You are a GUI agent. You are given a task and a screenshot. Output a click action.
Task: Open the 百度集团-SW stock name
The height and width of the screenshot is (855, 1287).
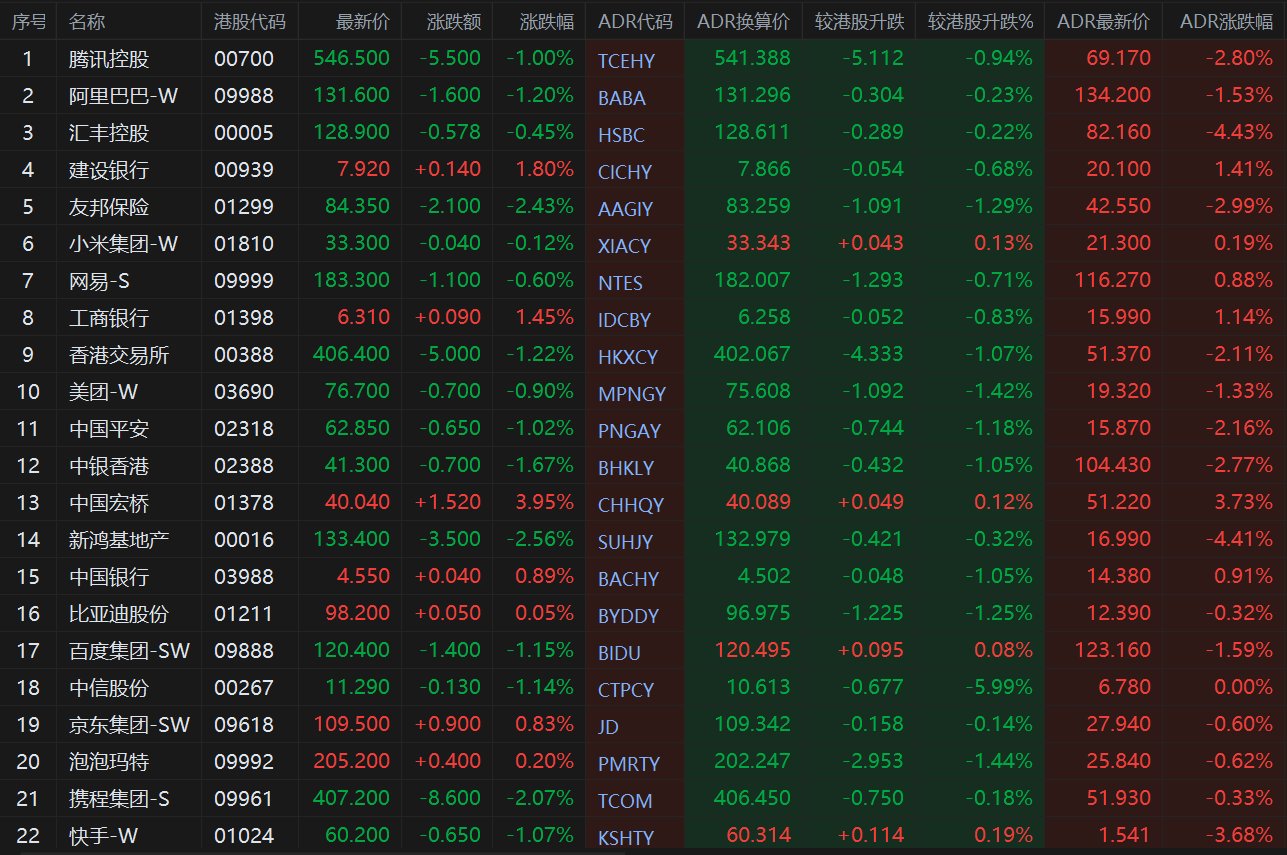(129, 651)
